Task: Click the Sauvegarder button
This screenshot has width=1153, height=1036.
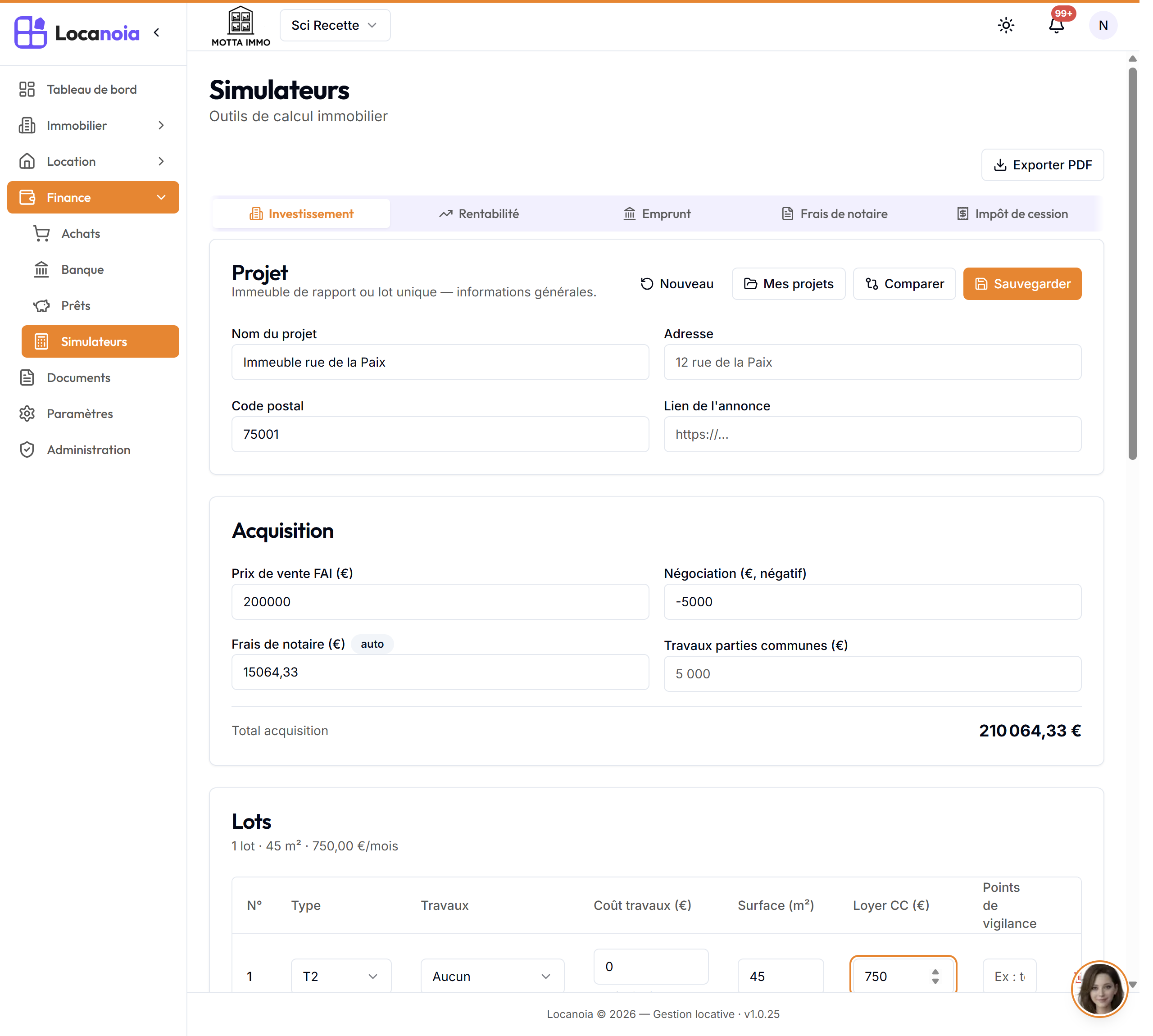Action: (1022, 283)
